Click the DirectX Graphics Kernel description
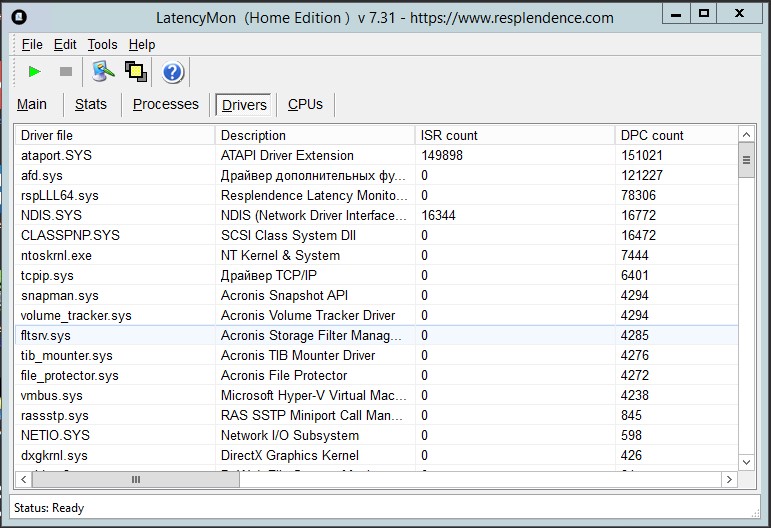Image resolution: width=771 pixels, height=528 pixels. tap(290, 456)
